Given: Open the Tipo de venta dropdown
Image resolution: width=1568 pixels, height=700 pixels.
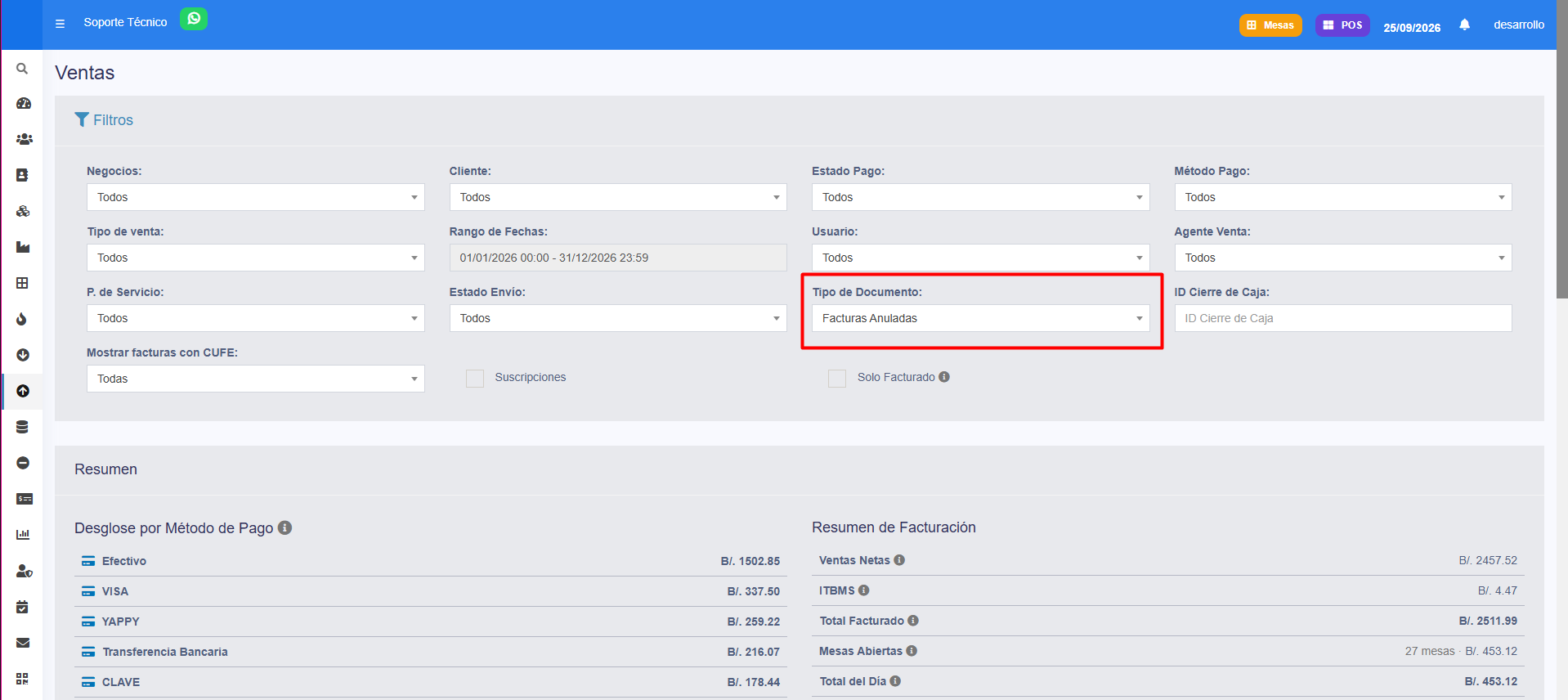Looking at the screenshot, I should pos(256,258).
